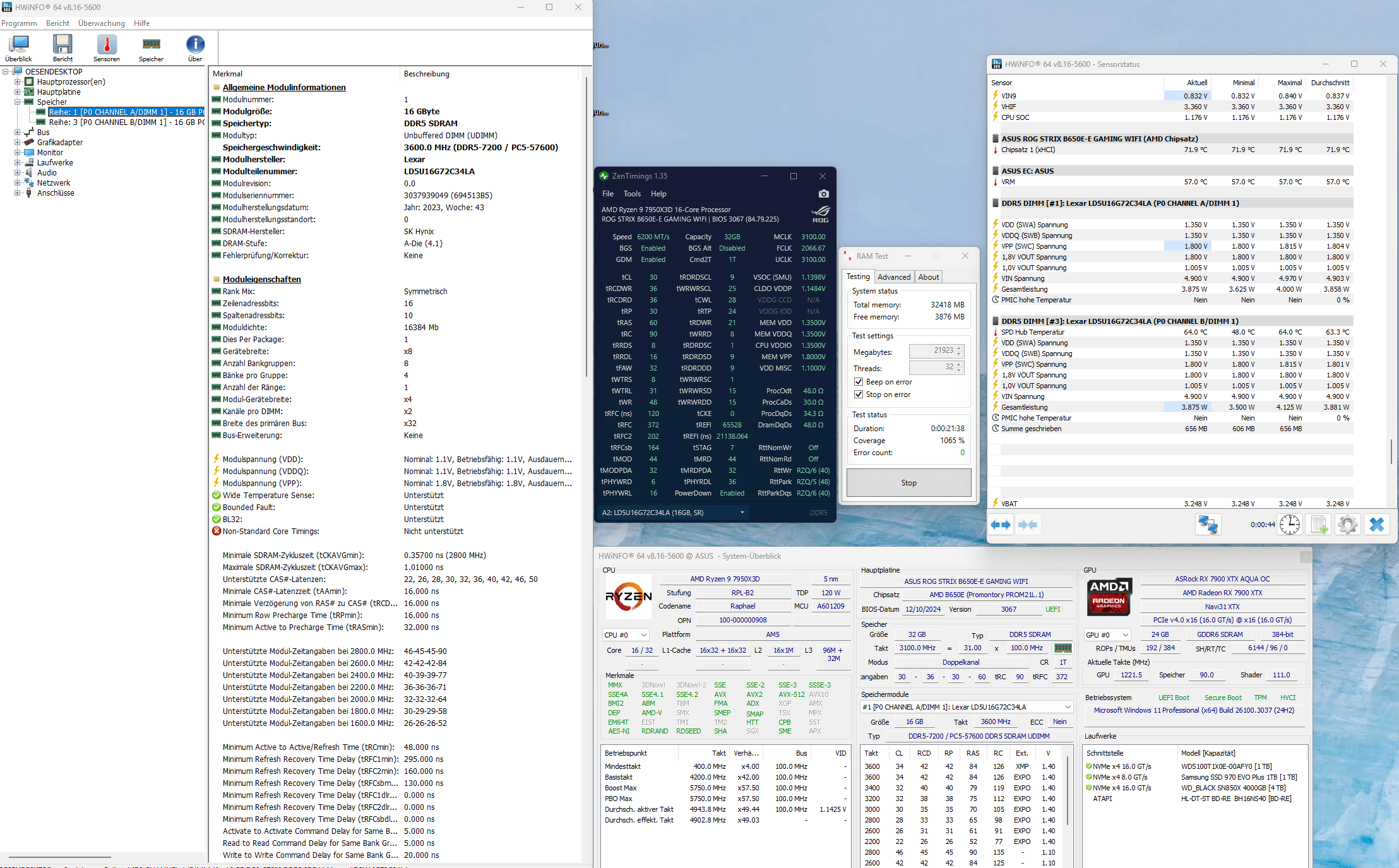
Task: Start logging with sheet-plus icon
Action: click(1319, 525)
